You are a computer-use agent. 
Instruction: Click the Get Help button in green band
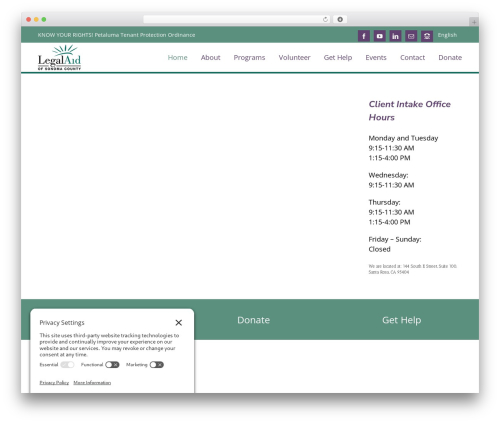point(401,320)
